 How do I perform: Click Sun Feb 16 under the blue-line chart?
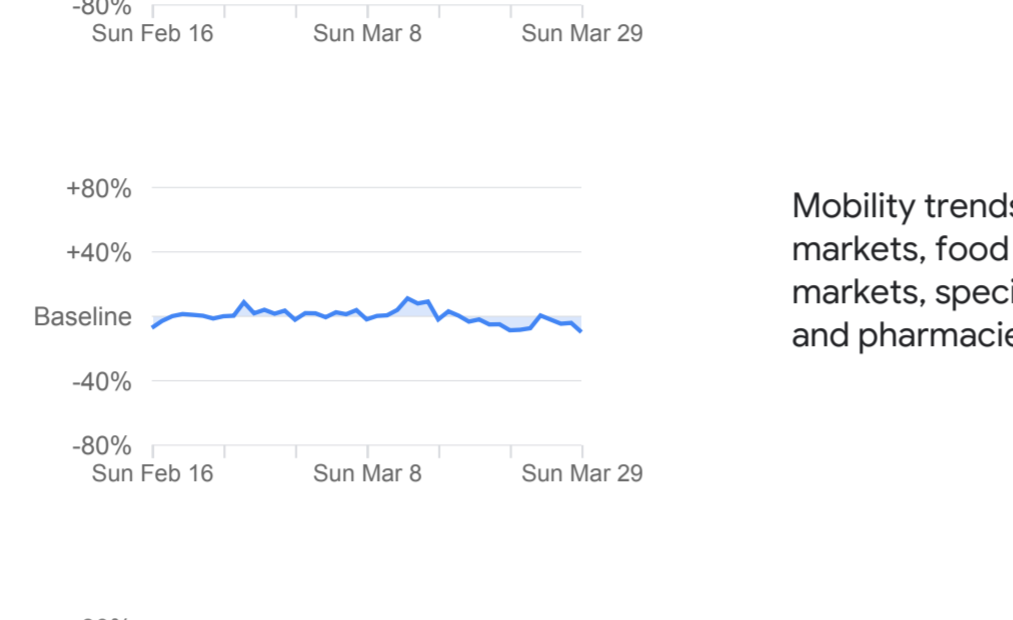152,473
